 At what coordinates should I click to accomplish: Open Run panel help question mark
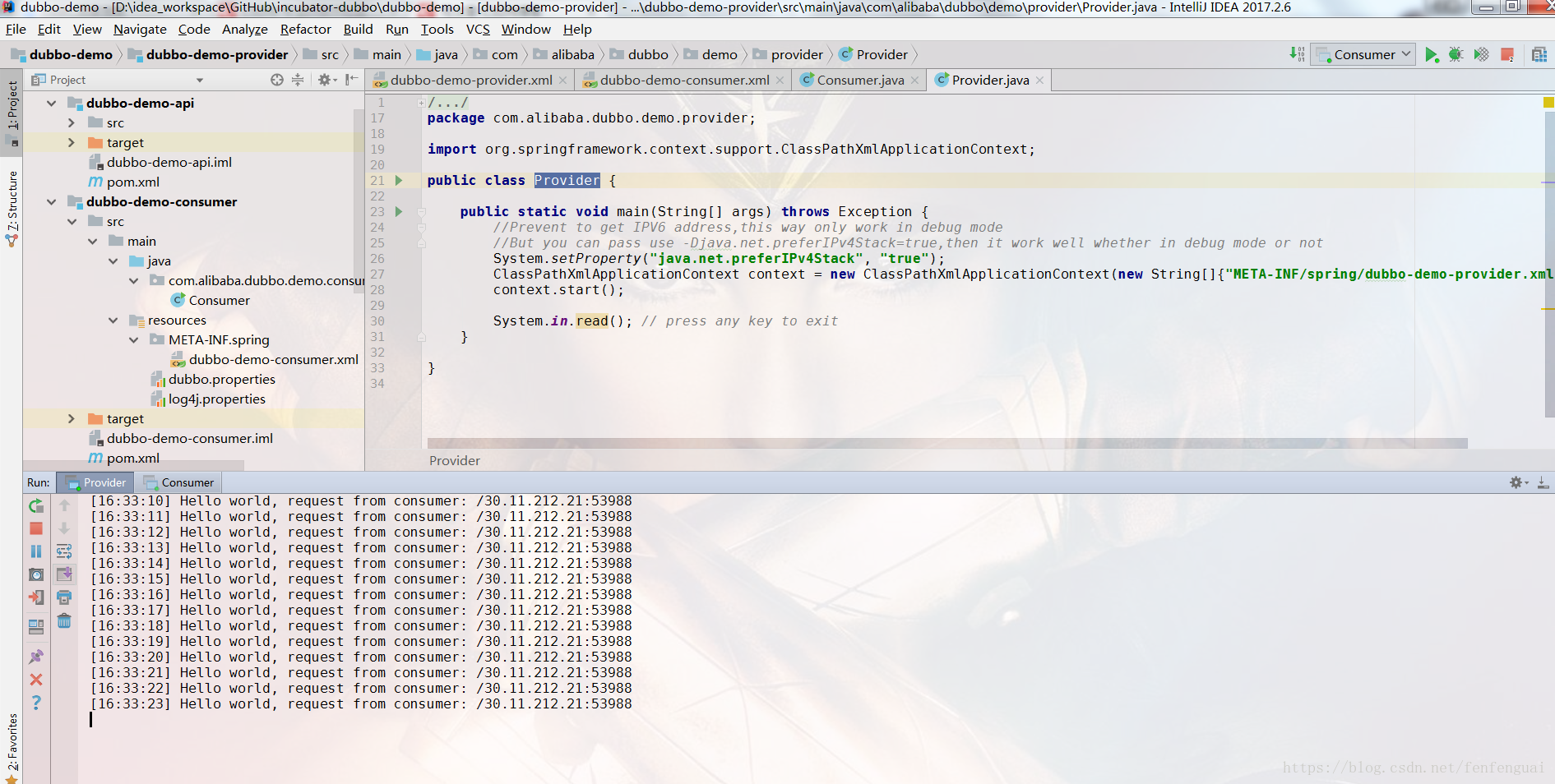tap(36, 703)
